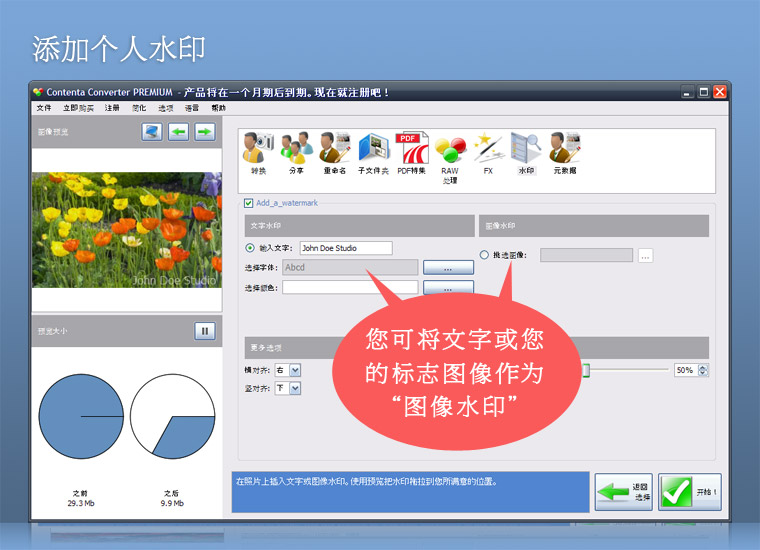
Task: Expand the 竖对齐 vertical alignment dropdown
Action: coord(295,388)
